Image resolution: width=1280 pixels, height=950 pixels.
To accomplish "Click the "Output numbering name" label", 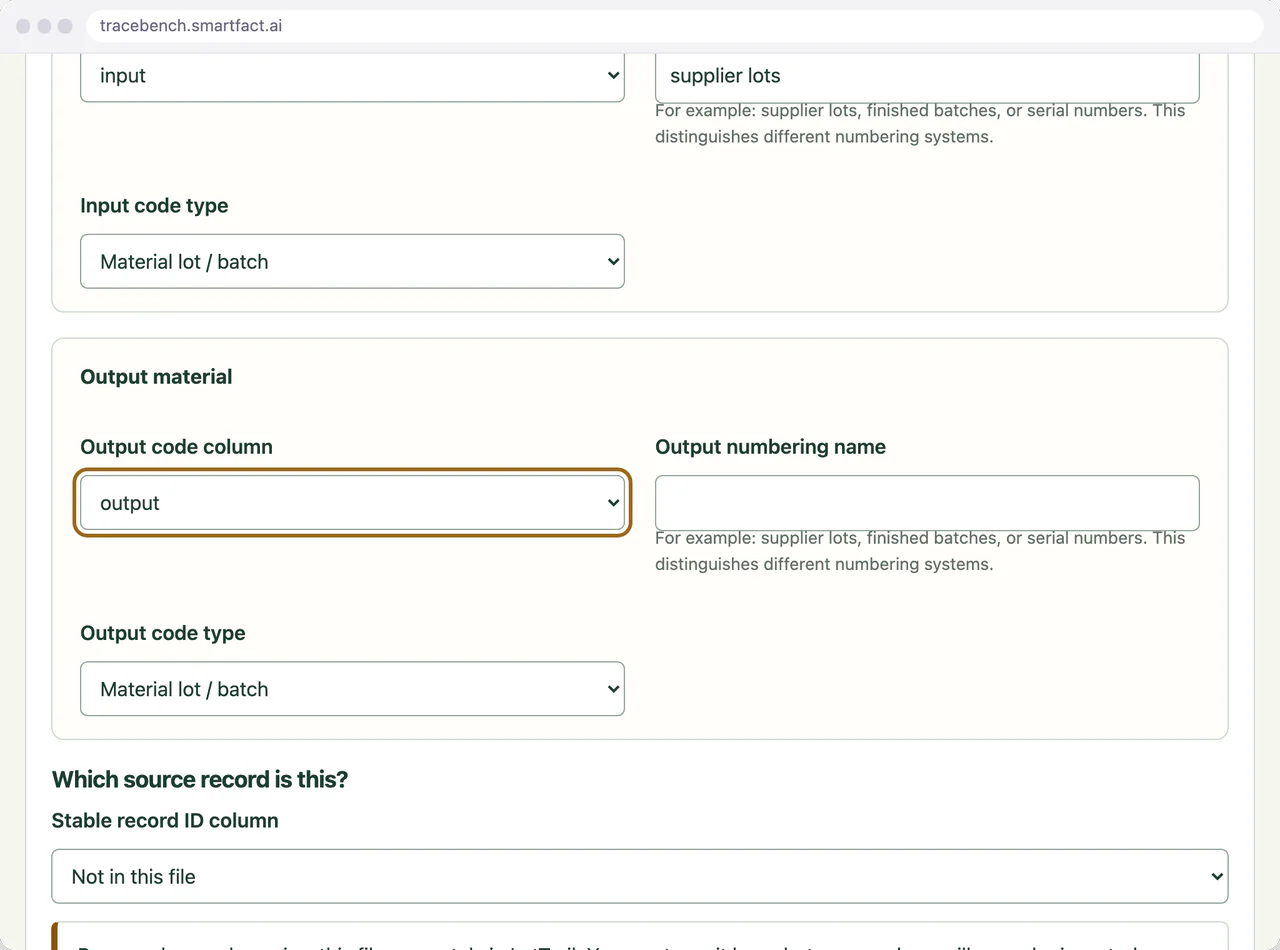I will (x=770, y=447).
